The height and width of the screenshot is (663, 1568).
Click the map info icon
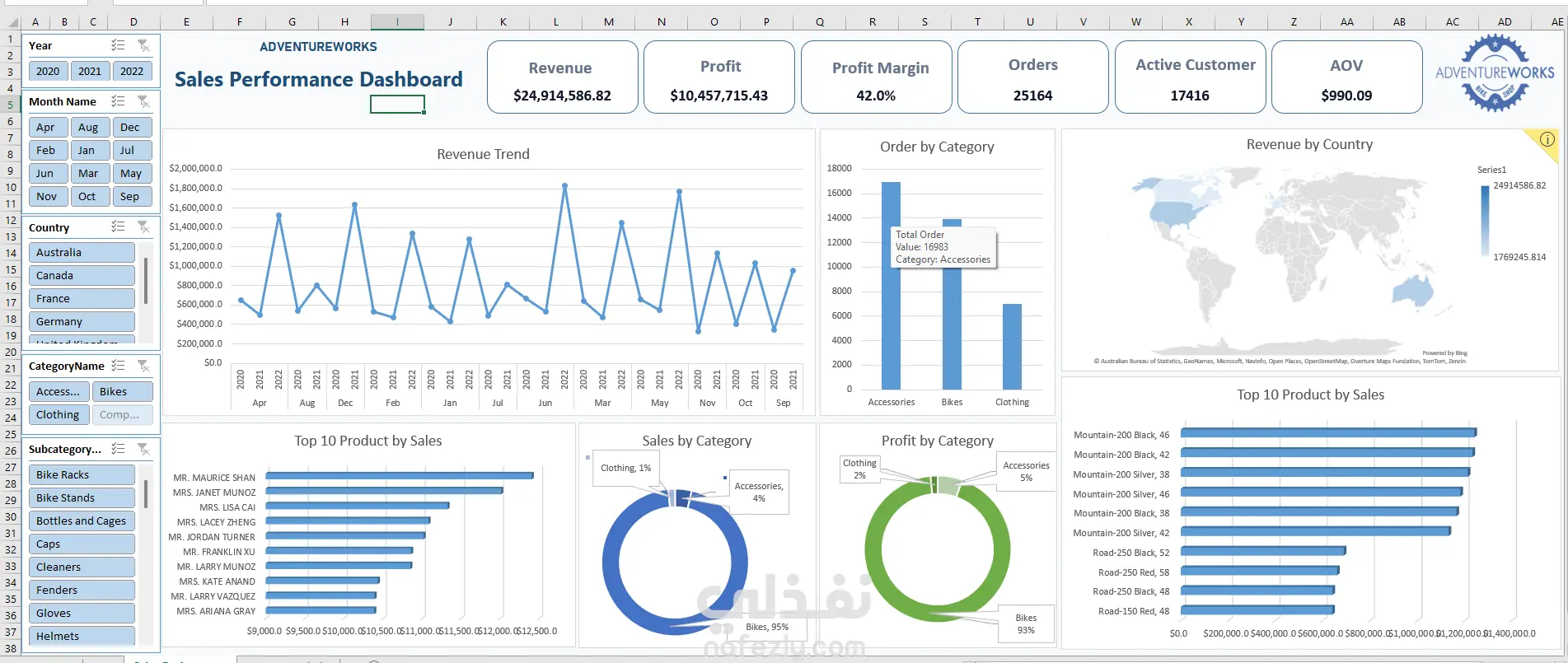tap(1547, 139)
